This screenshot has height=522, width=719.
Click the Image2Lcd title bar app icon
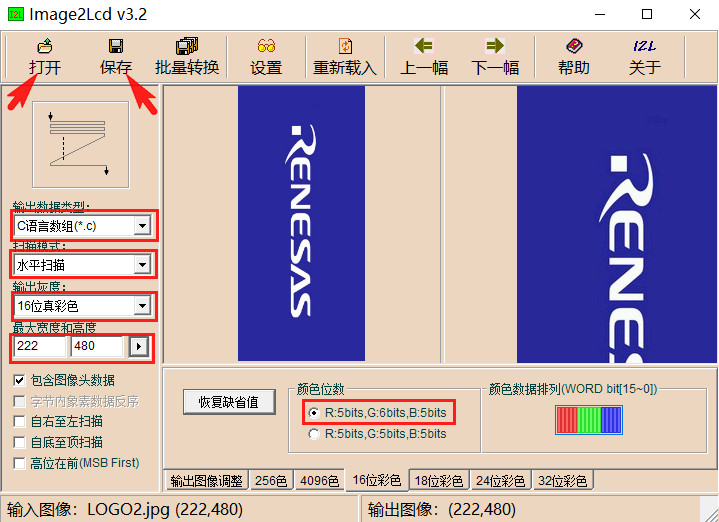click(16, 14)
